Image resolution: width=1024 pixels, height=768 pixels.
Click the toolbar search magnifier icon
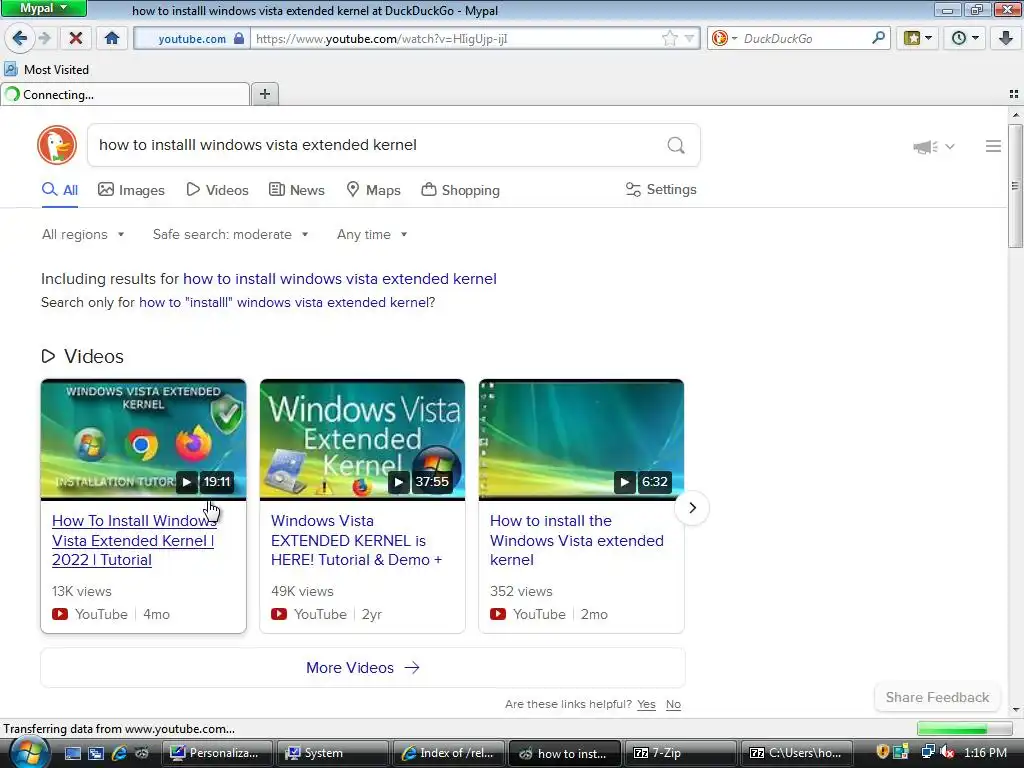(878, 39)
